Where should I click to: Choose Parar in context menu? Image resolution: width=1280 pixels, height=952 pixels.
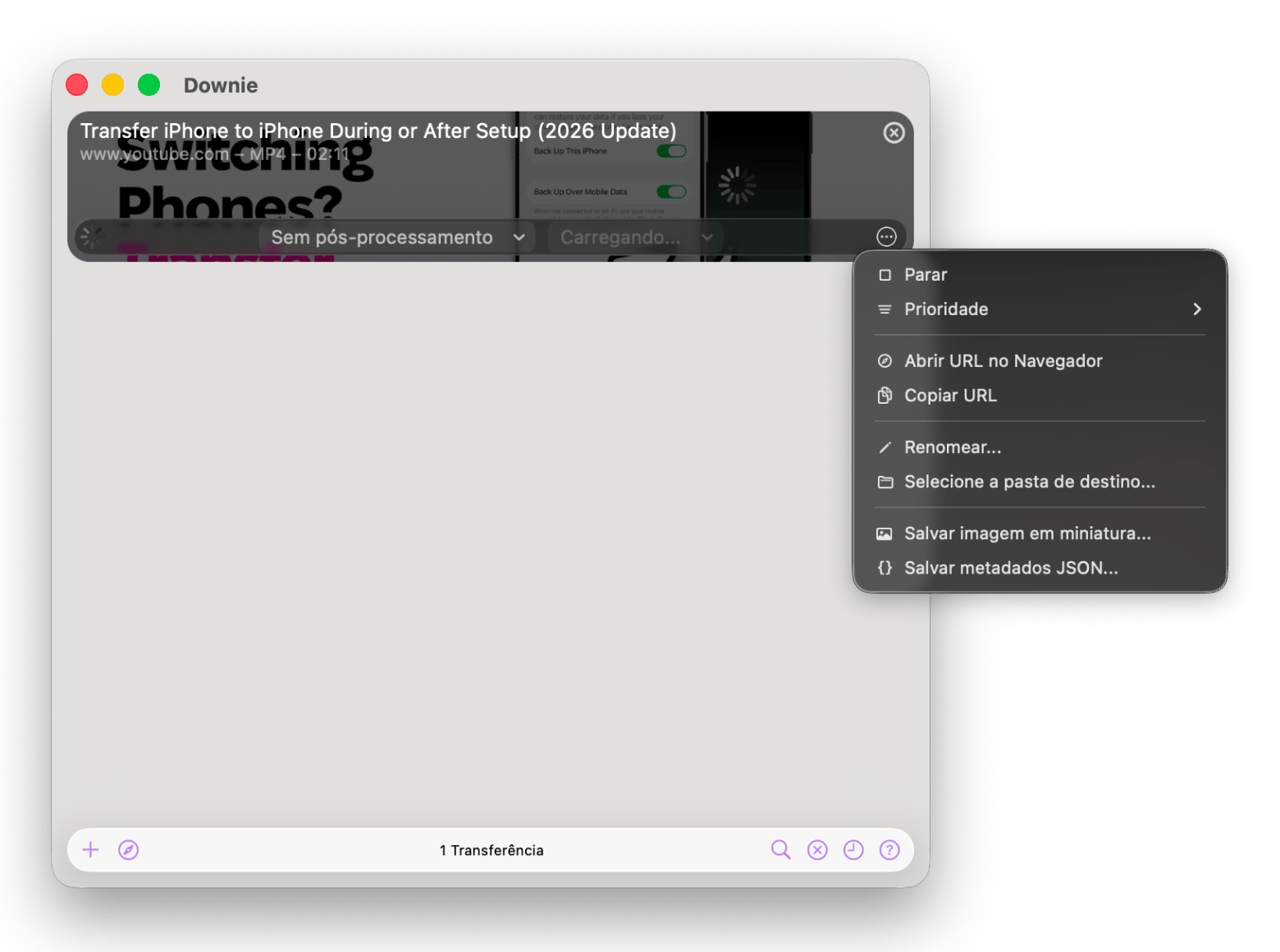1040,275
